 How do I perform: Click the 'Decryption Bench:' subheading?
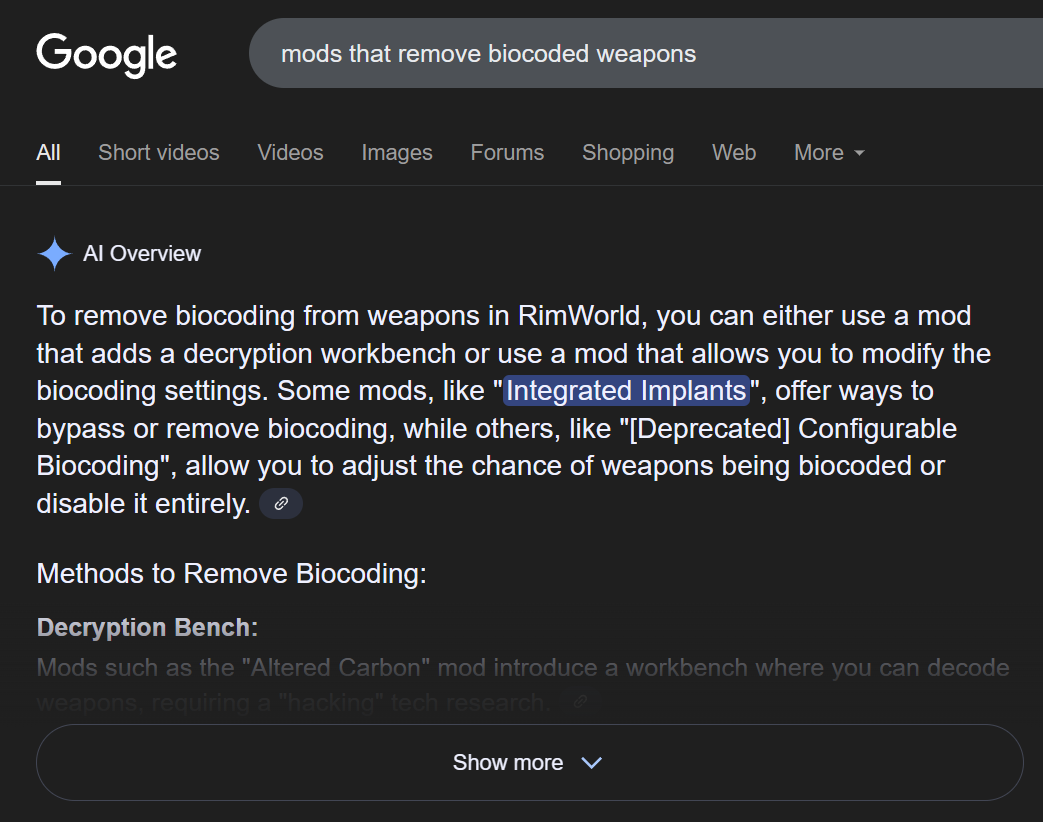(147, 627)
